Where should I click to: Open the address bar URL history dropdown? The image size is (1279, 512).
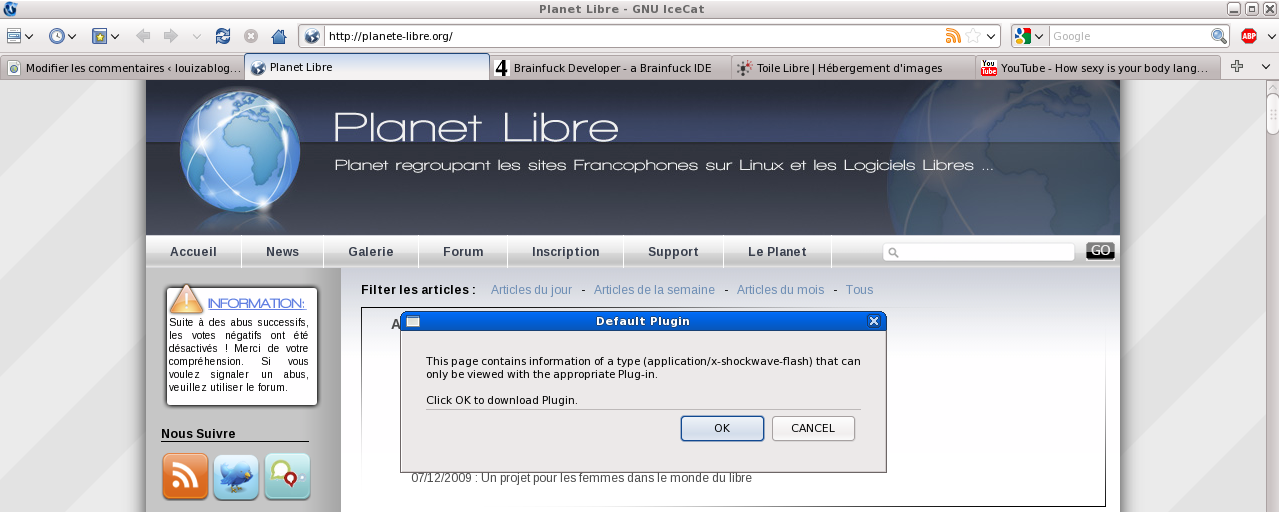click(x=992, y=37)
